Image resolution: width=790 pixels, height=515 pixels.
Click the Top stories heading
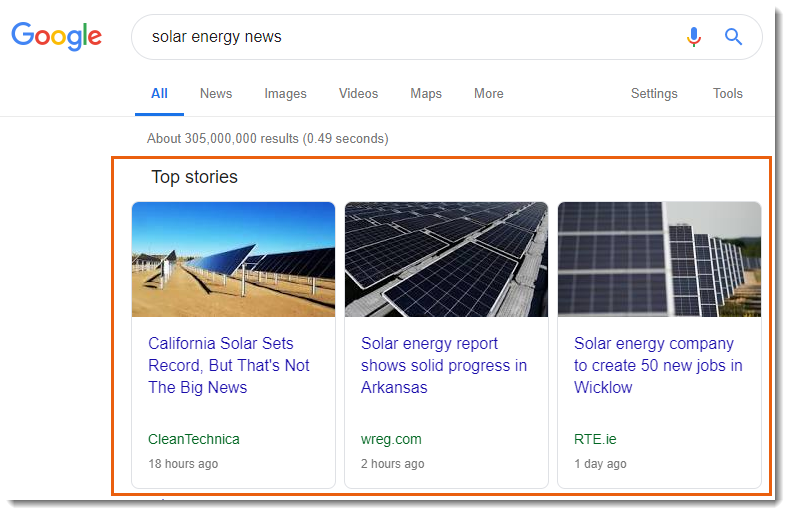coord(194,177)
